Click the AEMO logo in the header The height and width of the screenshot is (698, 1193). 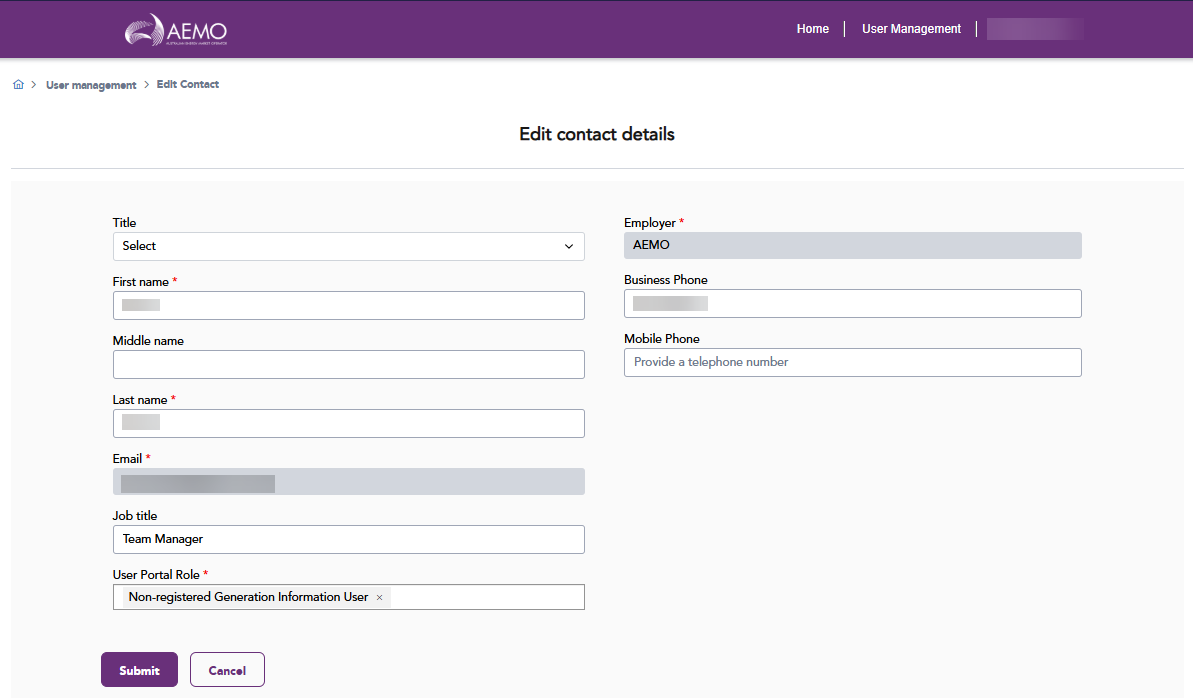(x=176, y=30)
